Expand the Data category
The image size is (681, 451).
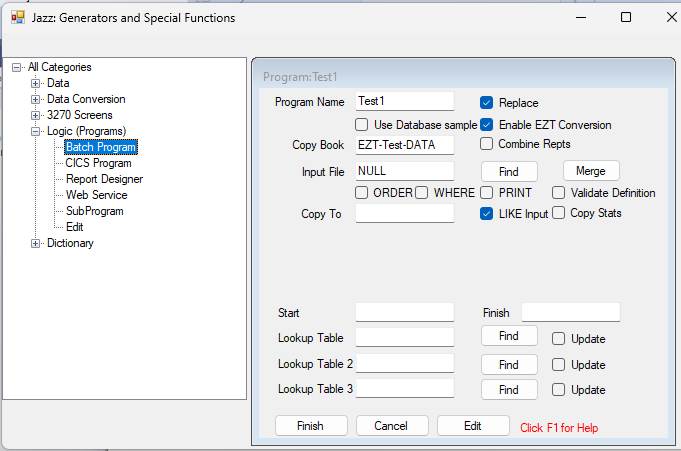pos(36,83)
